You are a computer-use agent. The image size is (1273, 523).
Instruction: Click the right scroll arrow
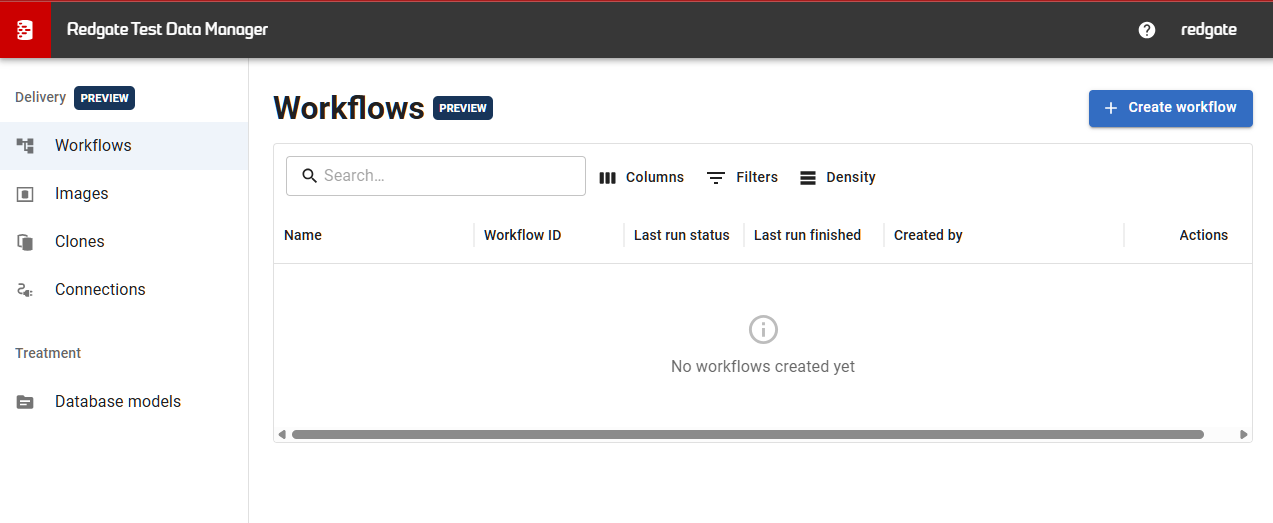point(1243,435)
